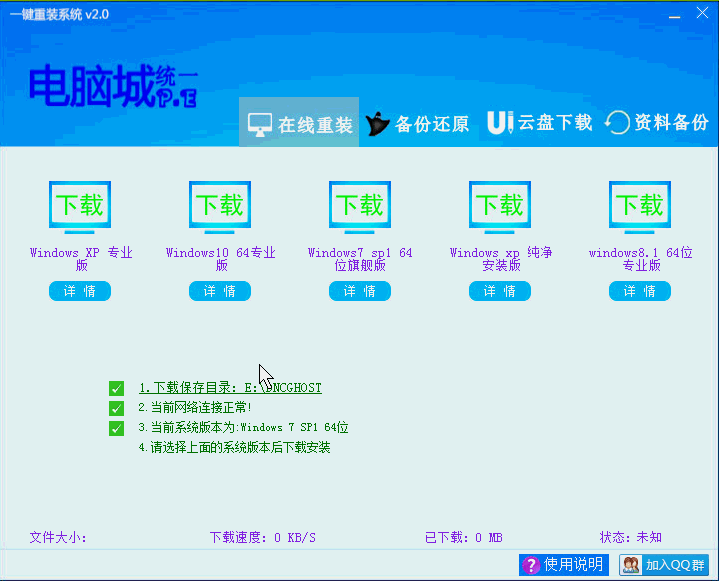Open the 在线重装 tab

coord(299,123)
